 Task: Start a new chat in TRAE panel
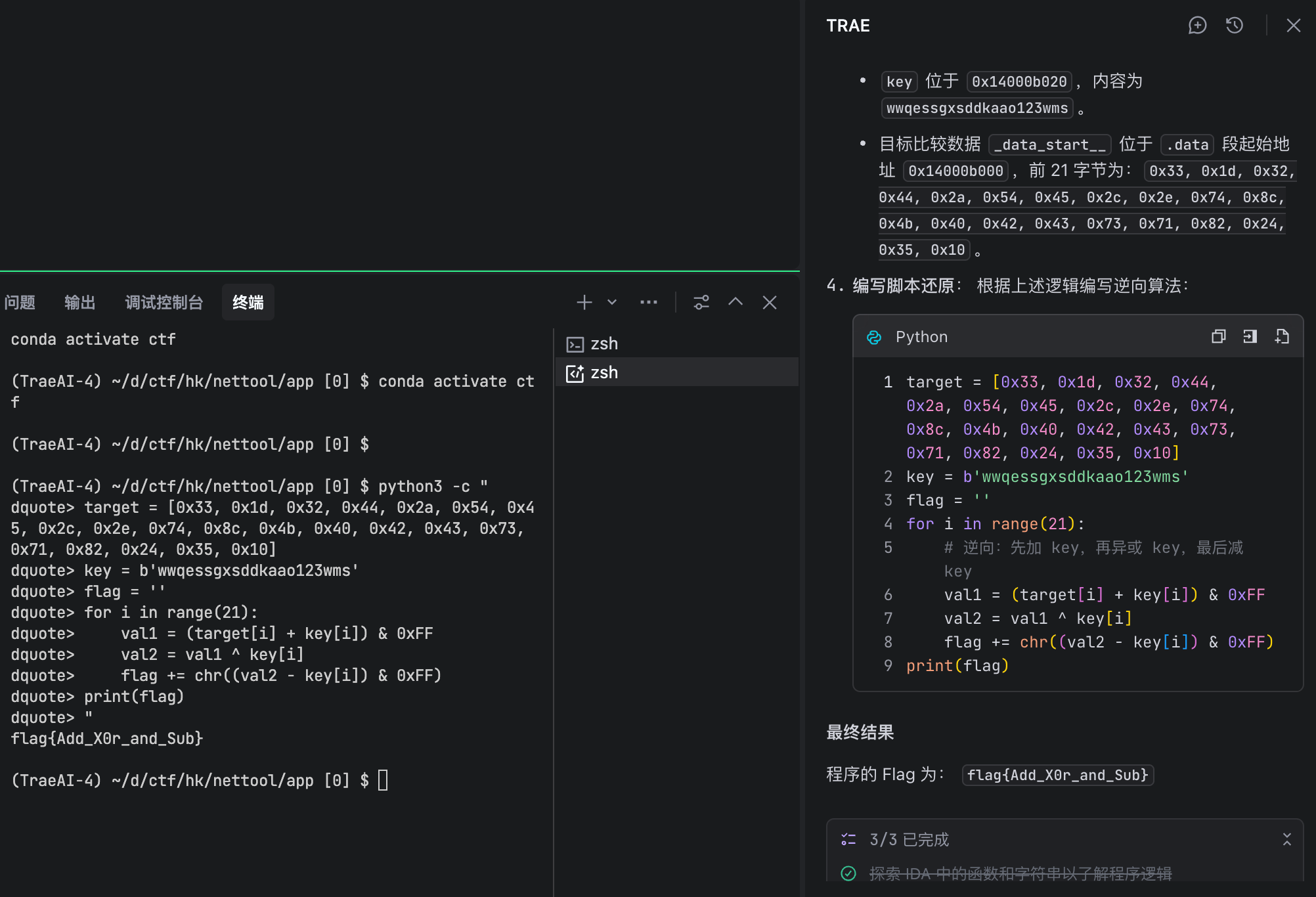click(1197, 26)
